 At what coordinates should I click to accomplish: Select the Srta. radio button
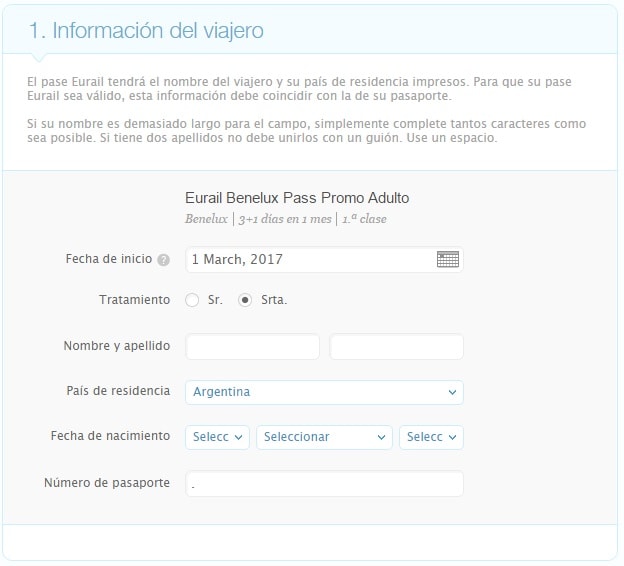point(245,300)
